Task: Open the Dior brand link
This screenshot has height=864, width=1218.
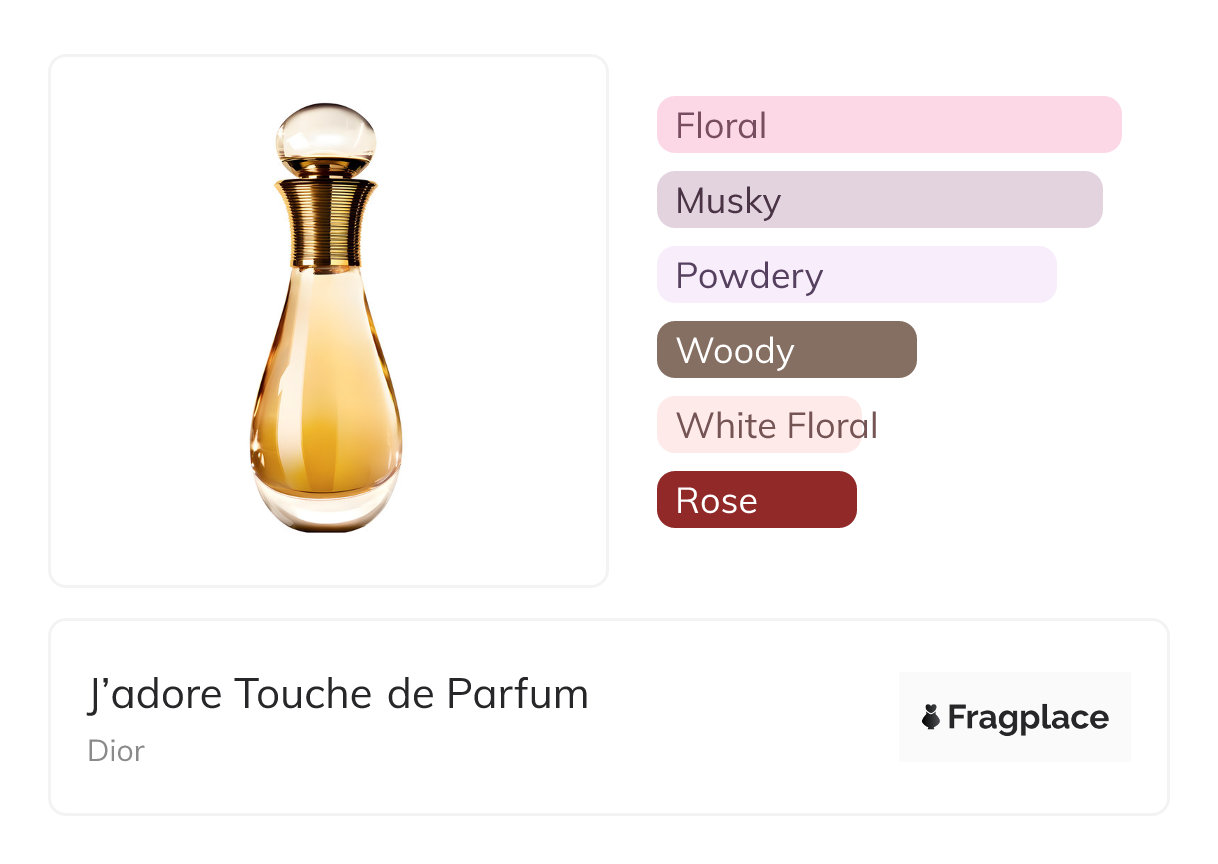Action: pos(116,751)
